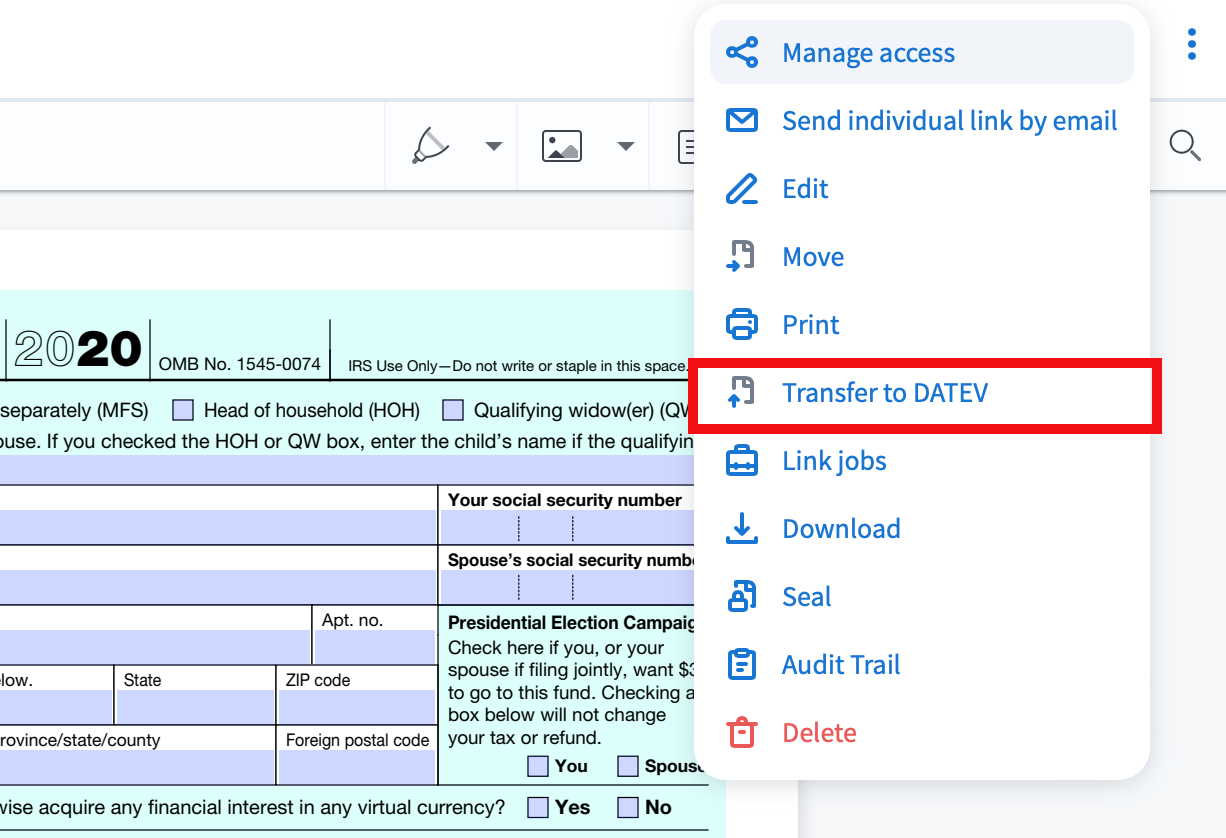Select Manage access from the menu
Image resolution: width=1226 pixels, height=838 pixels.
pos(868,53)
